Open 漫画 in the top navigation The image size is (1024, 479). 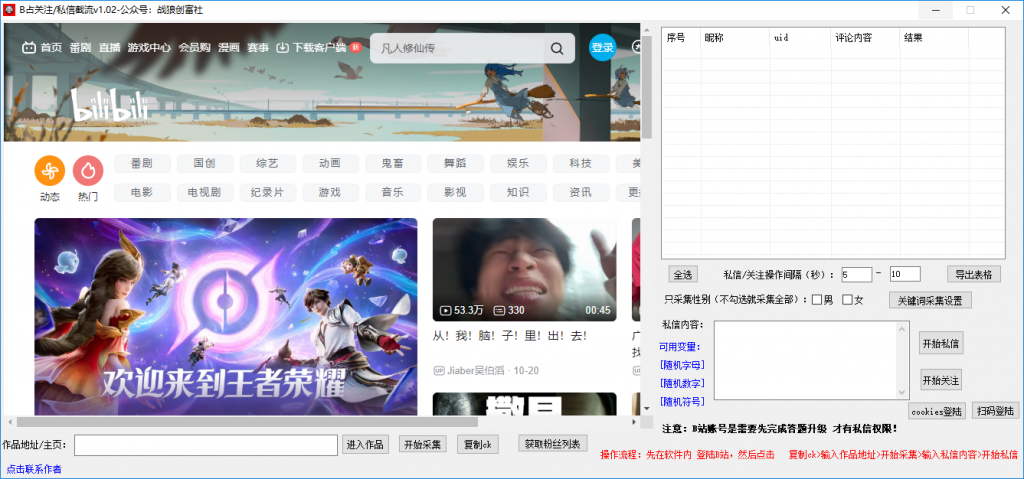(229, 48)
